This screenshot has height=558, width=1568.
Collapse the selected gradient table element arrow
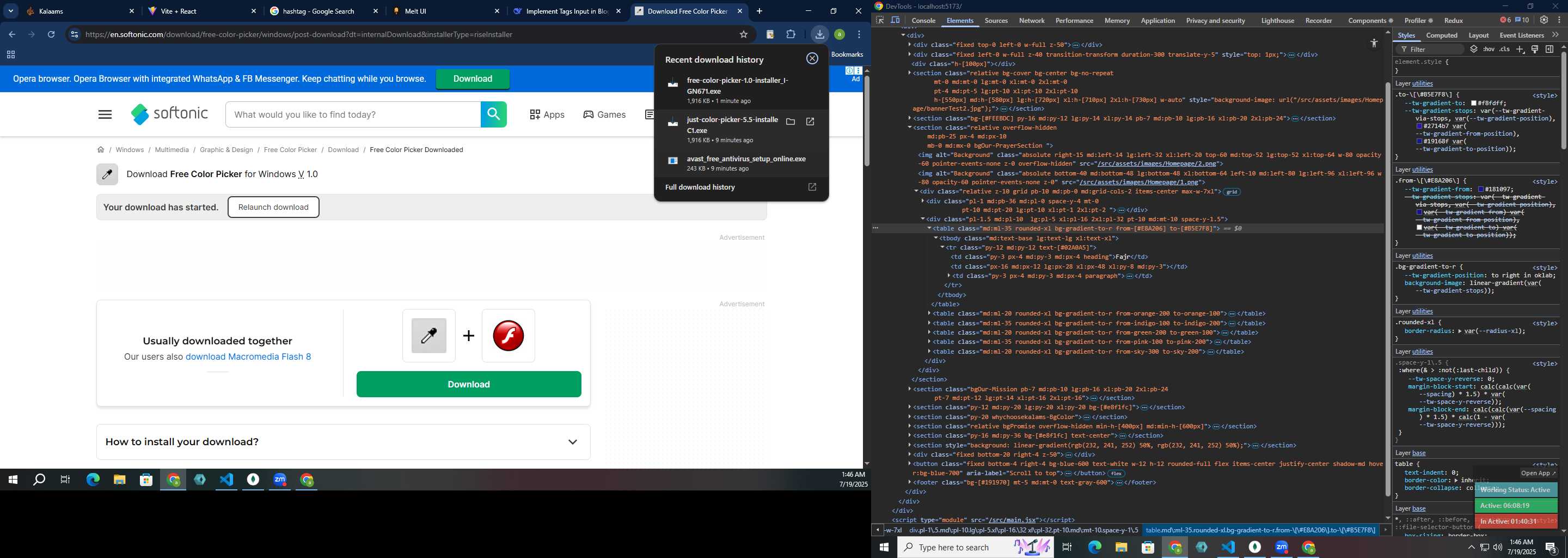[929, 228]
